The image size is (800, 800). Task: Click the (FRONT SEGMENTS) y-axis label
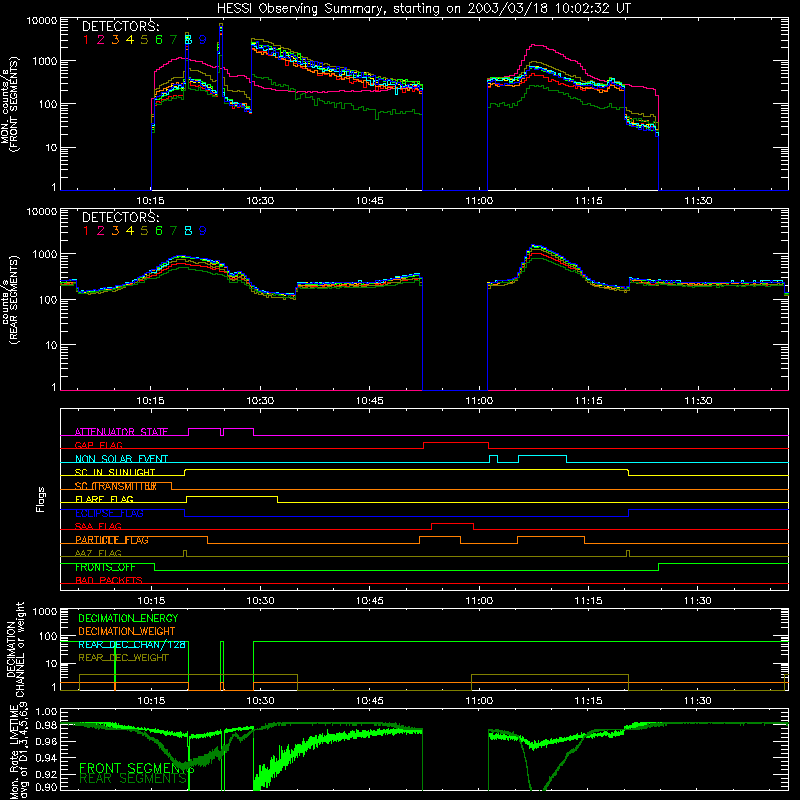click(15, 104)
